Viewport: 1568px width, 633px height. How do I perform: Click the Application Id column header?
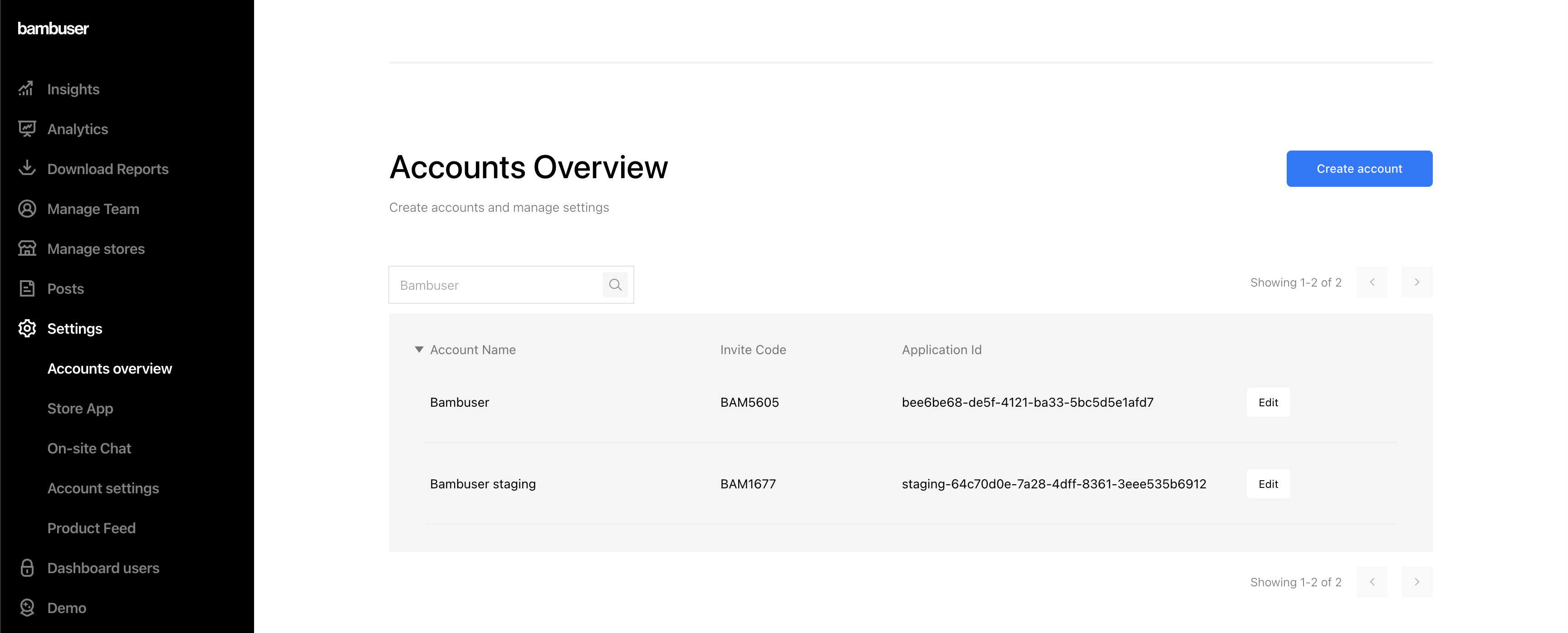pos(941,350)
